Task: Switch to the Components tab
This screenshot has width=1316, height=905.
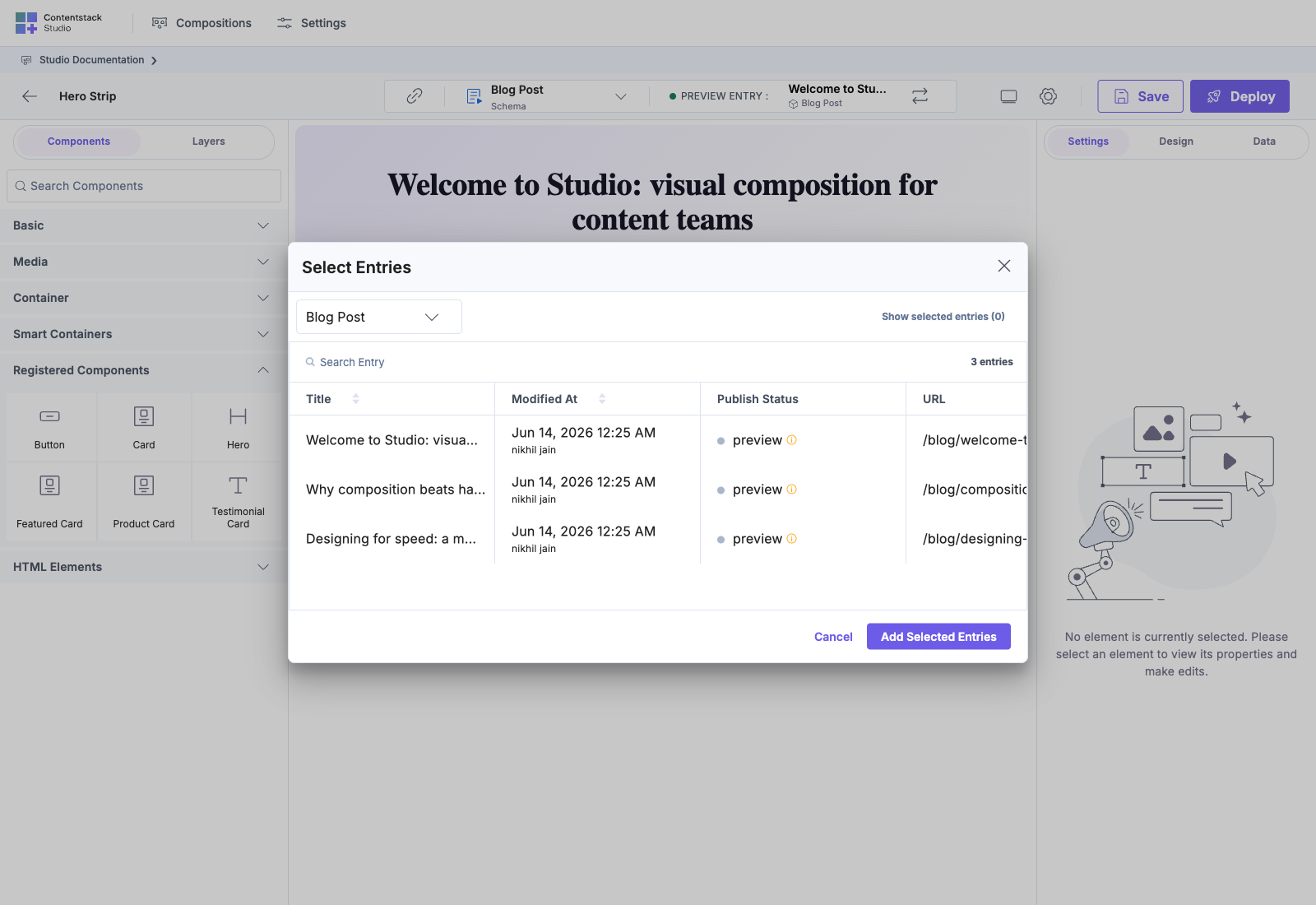Action: click(79, 141)
